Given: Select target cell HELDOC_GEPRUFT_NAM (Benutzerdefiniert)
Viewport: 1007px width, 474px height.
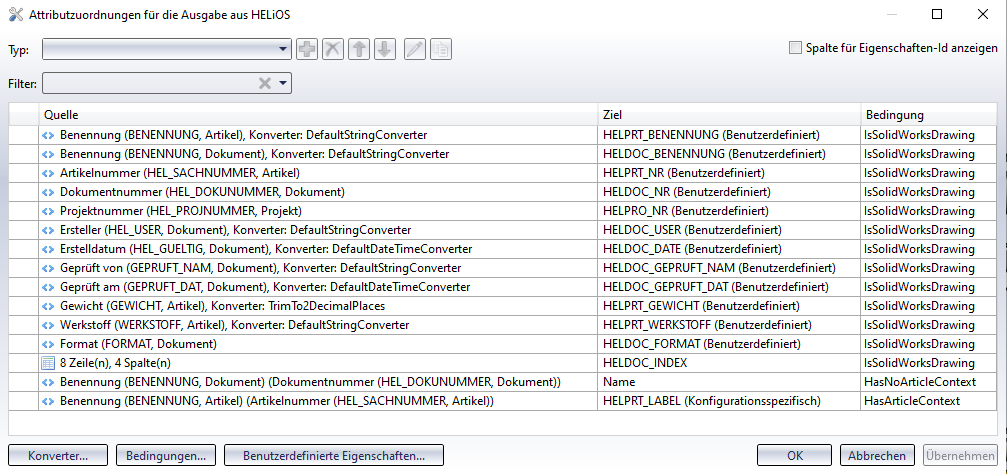Looking at the screenshot, I should [730, 268].
